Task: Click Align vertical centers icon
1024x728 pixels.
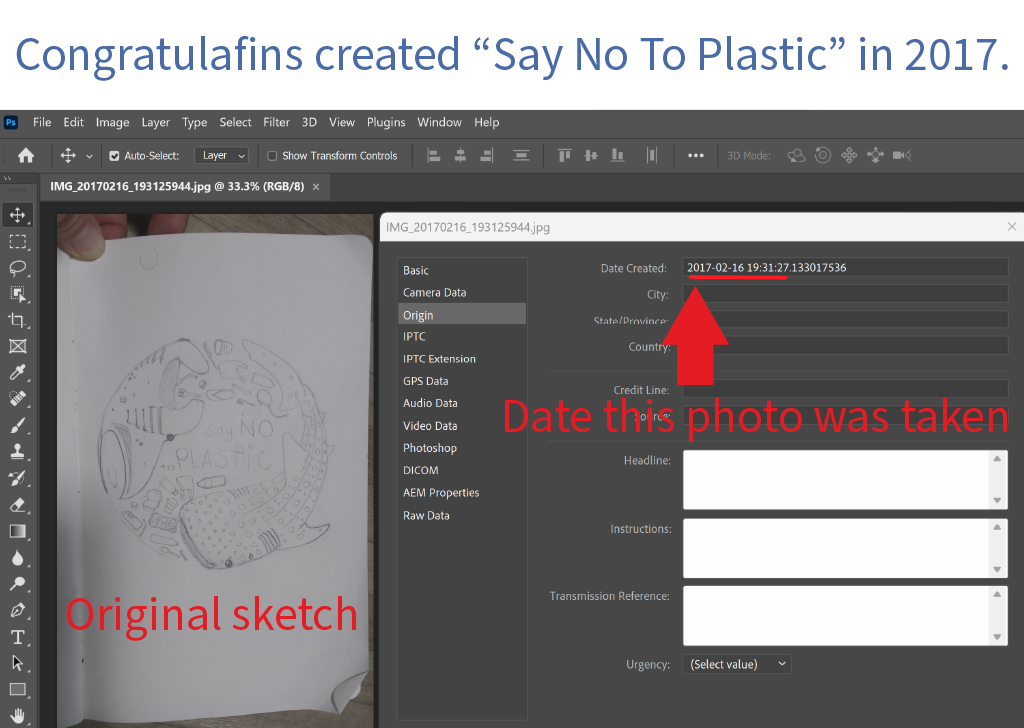Action: [591, 155]
